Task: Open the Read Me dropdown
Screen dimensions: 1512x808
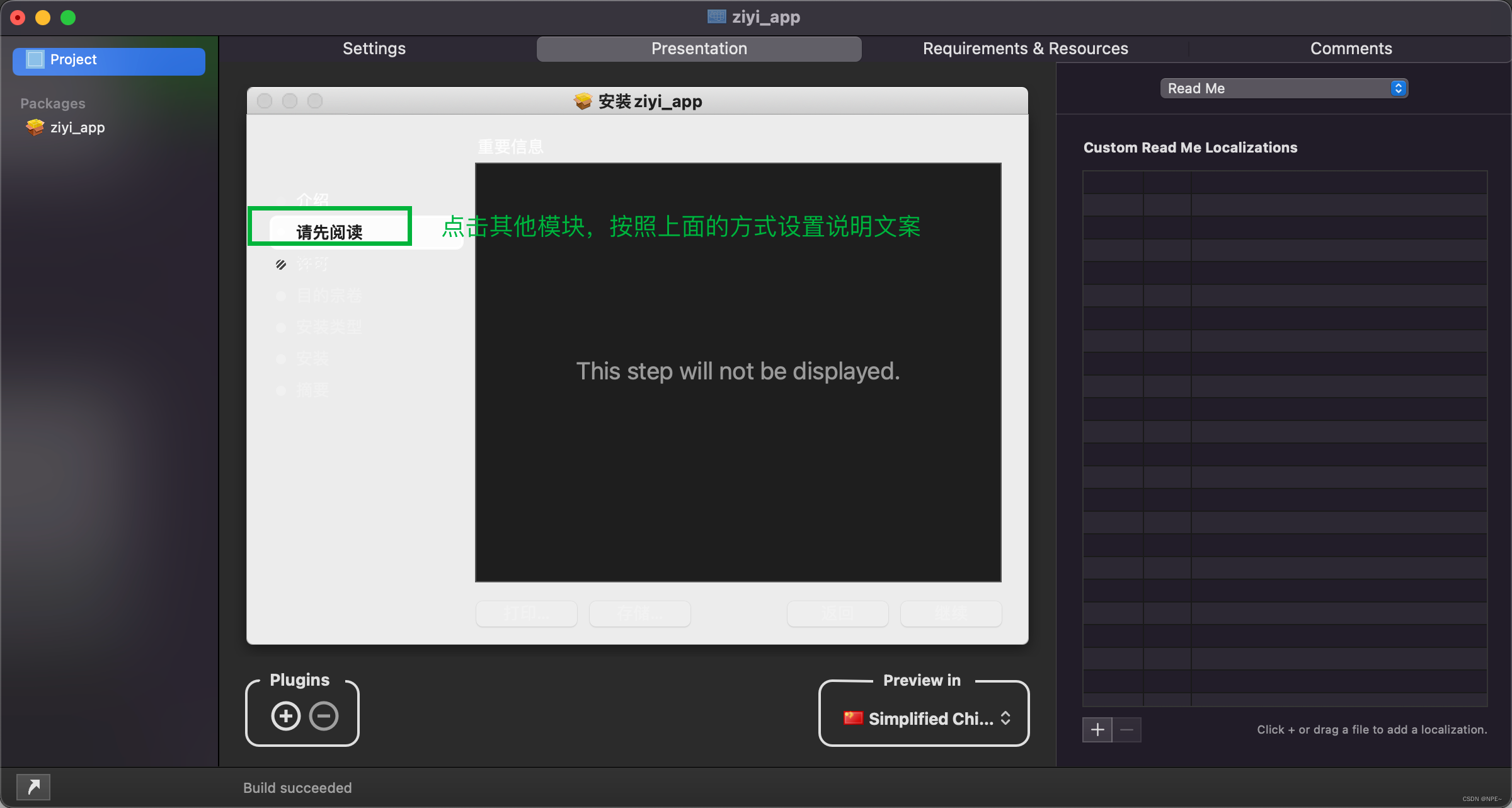Action: [1284, 88]
